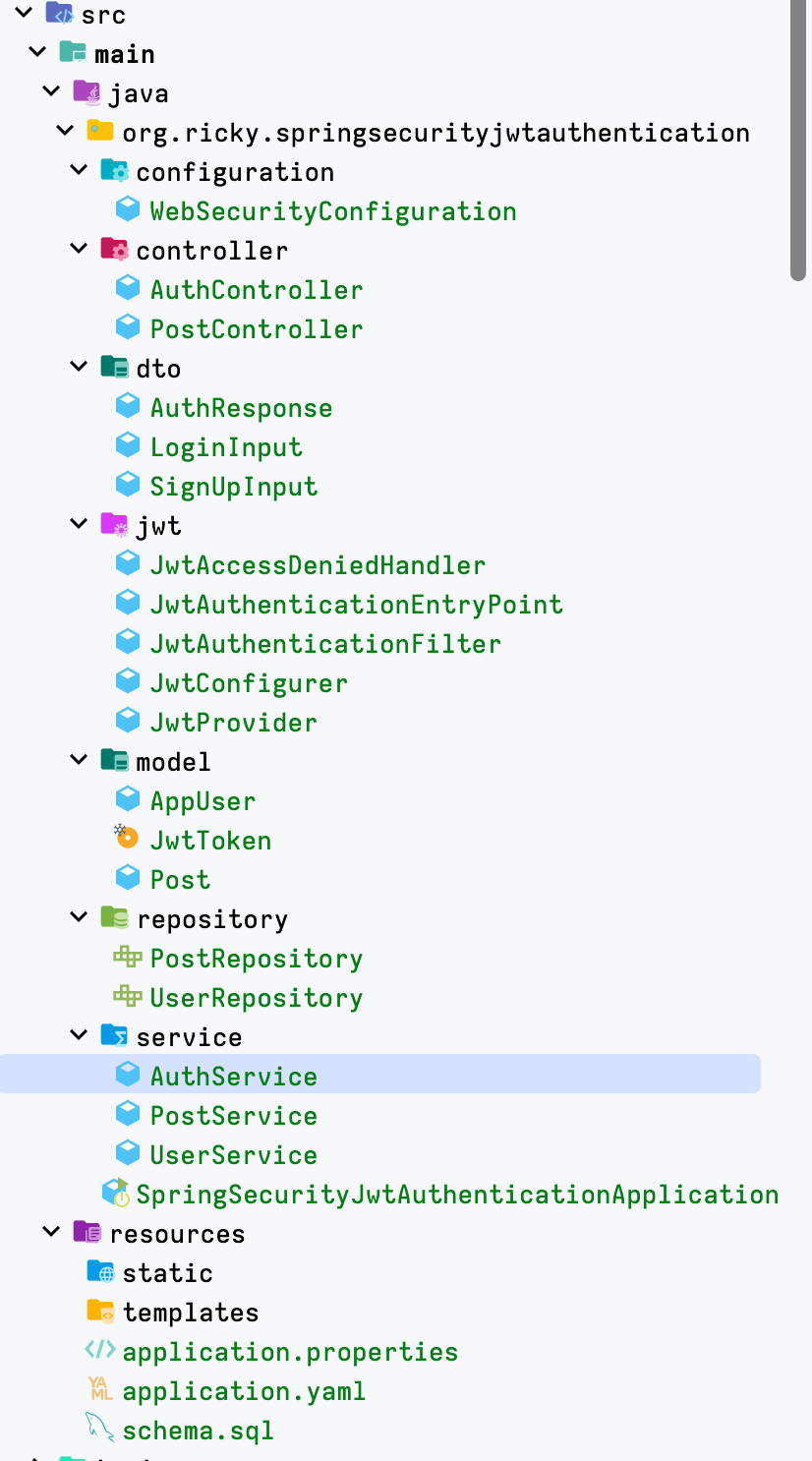This screenshot has width=812, height=1461.
Task: Click the schema.sql database file icon
Action: [x=100, y=1429]
